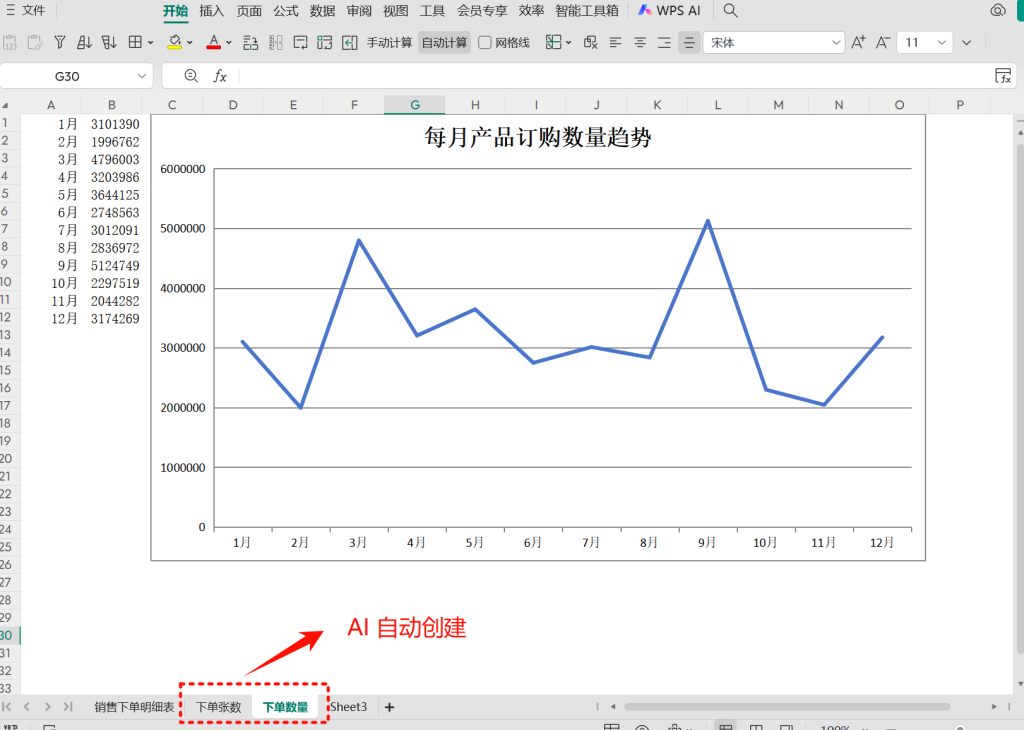The height and width of the screenshot is (730, 1024).
Task: Open the font size 11 dropdown
Action: (942, 42)
